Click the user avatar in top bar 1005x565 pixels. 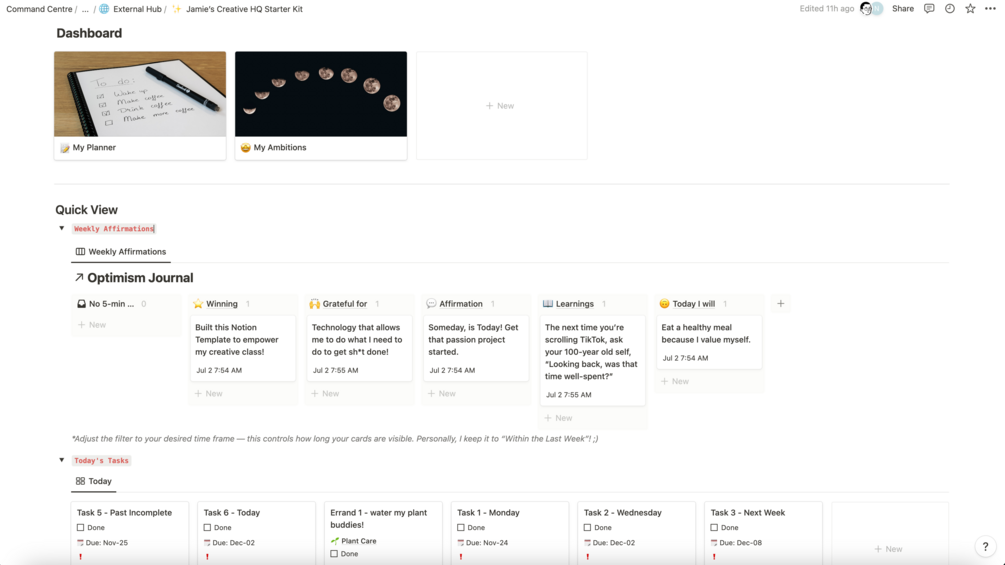(x=867, y=9)
